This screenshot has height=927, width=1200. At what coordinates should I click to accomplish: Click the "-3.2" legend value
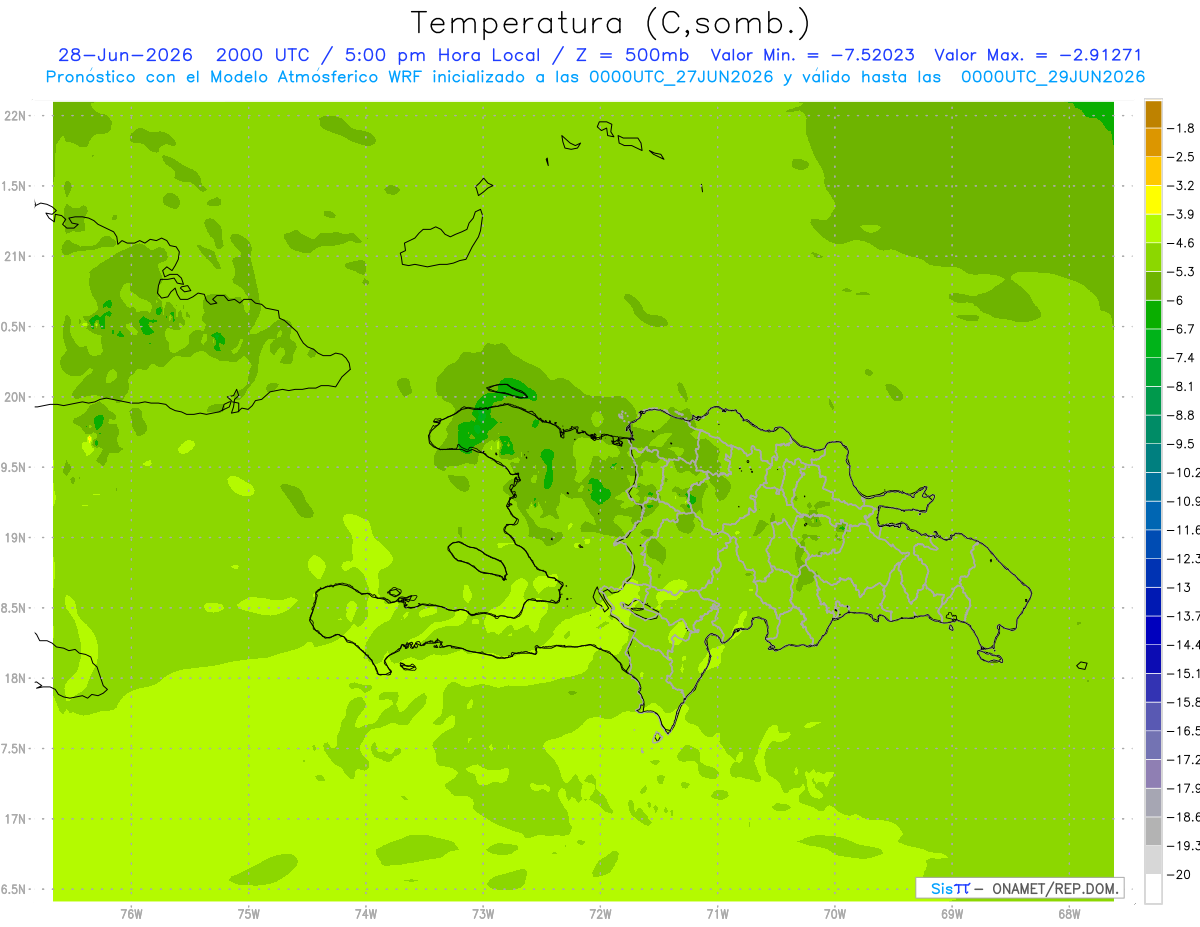pos(1183,186)
